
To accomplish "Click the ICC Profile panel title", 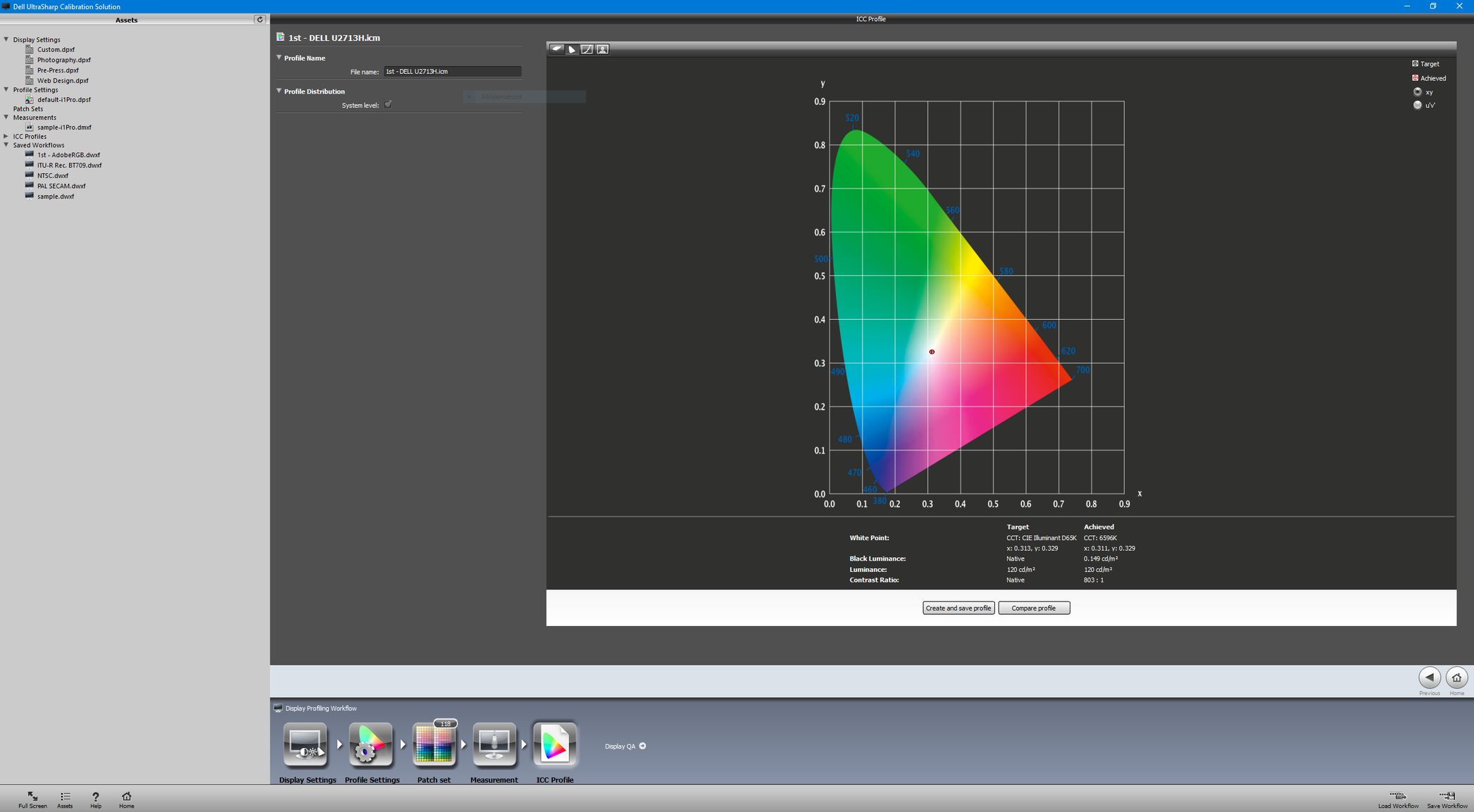I will coord(870,19).
